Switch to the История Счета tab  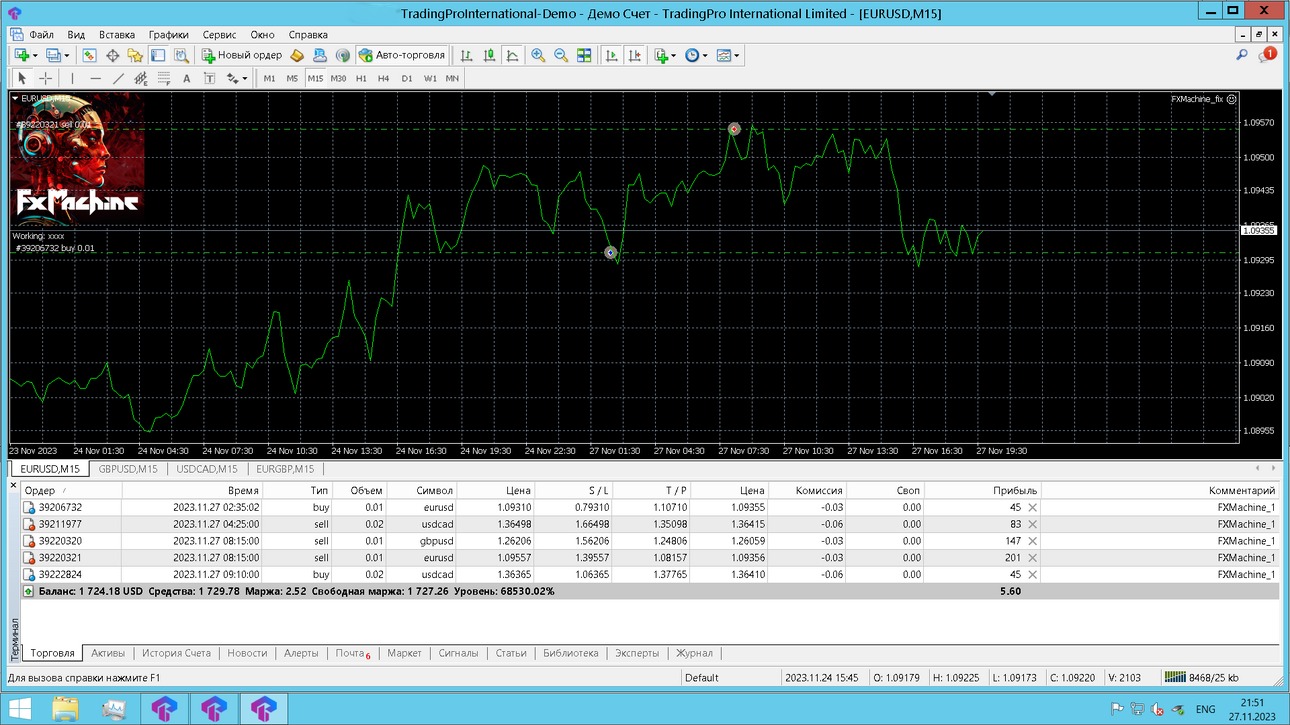click(176, 653)
